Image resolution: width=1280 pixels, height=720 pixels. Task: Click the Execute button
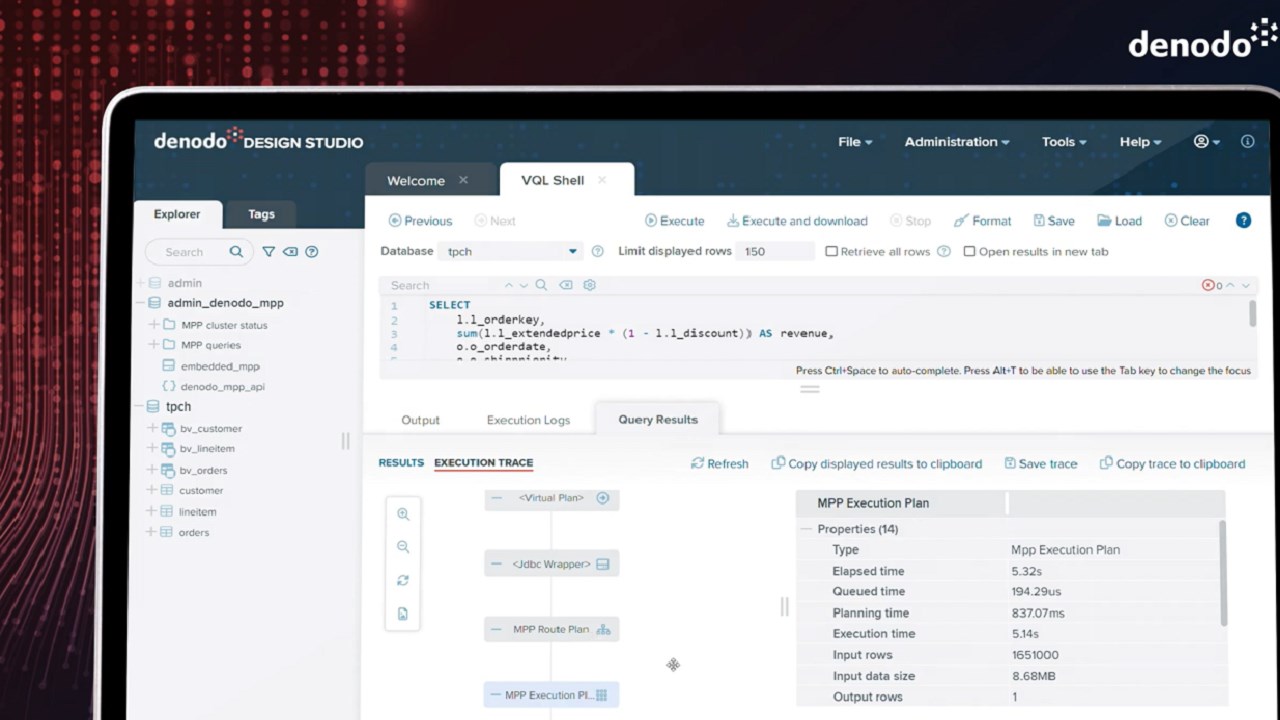click(675, 221)
